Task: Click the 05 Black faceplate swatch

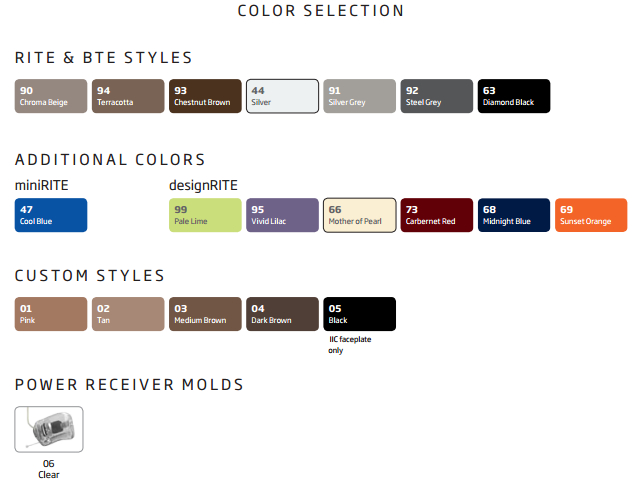Action: pyautogui.click(x=360, y=314)
